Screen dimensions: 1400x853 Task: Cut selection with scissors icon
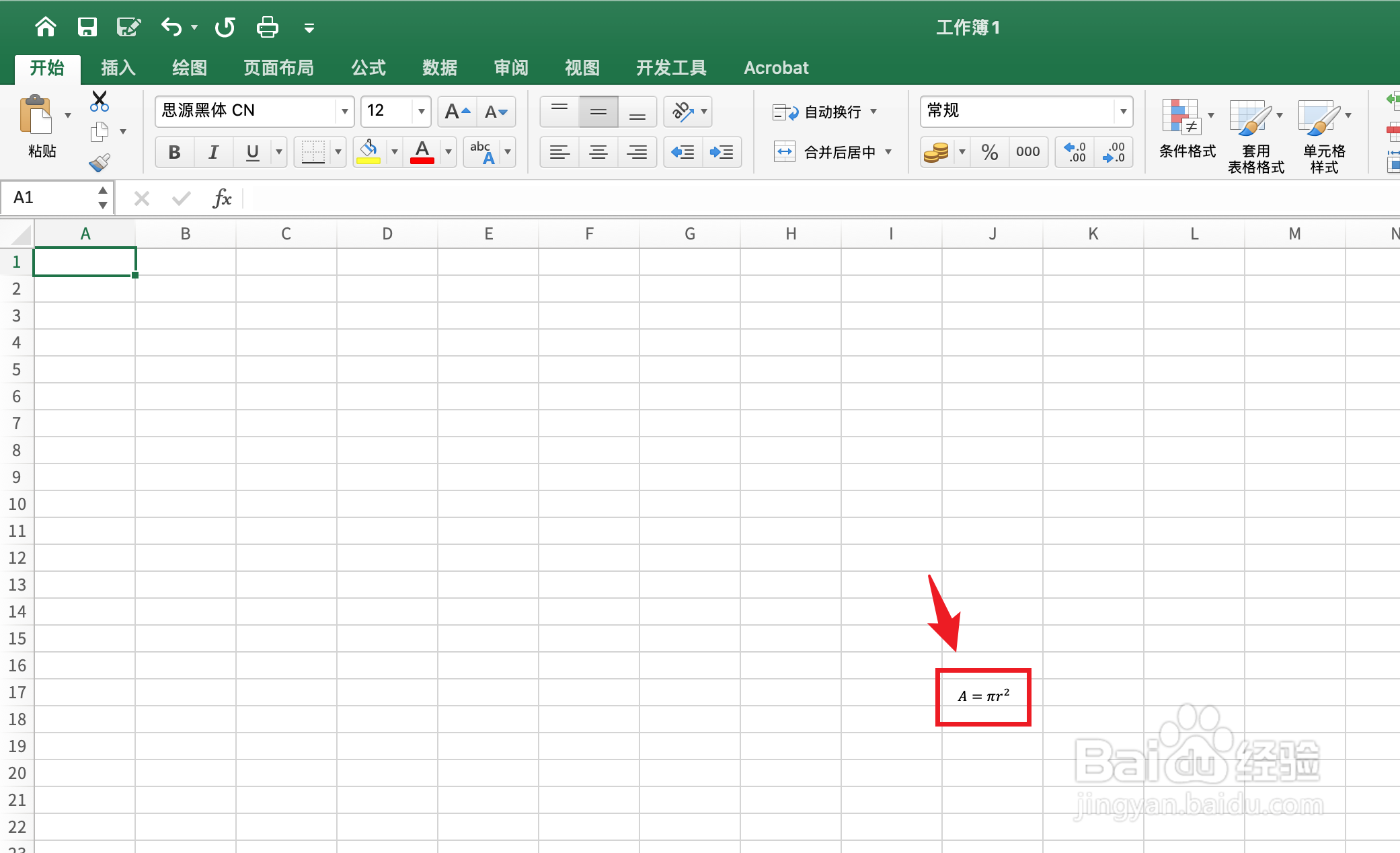(x=100, y=102)
